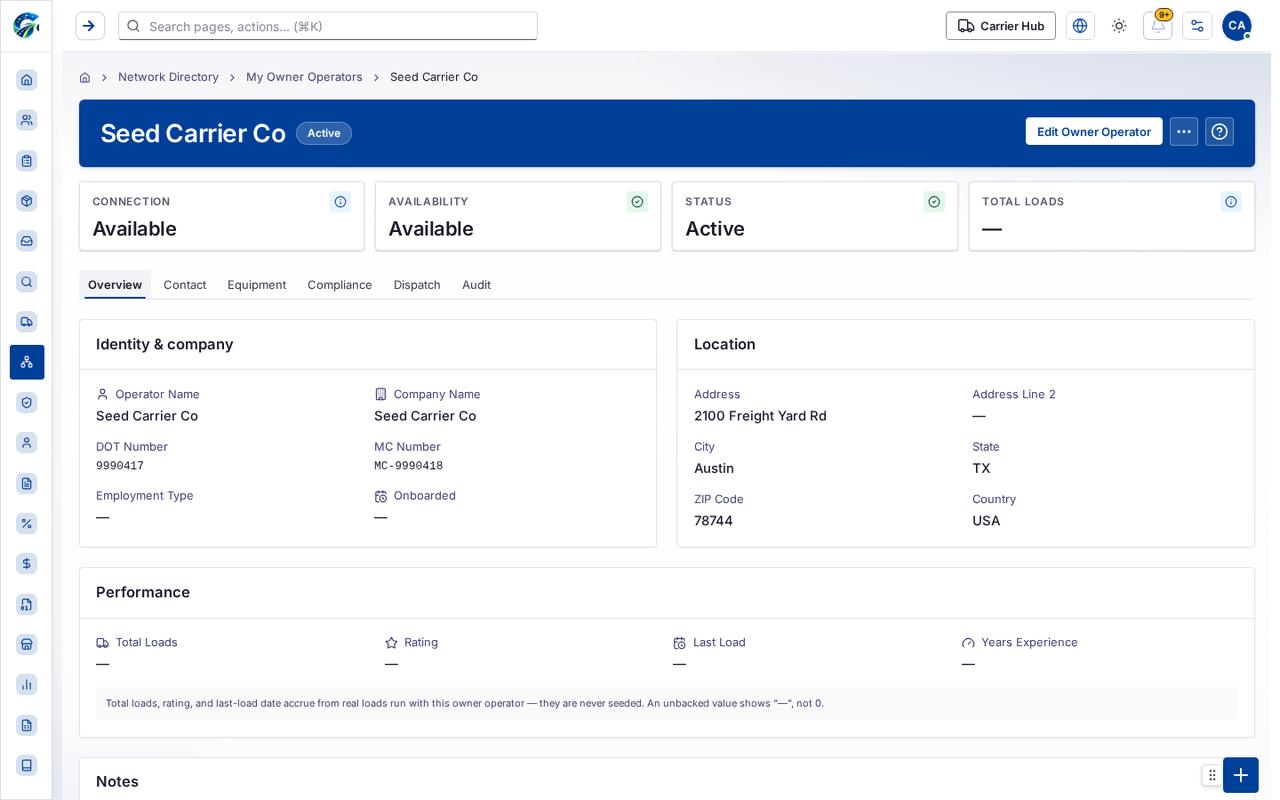The width and height of the screenshot is (1280, 800).
Task: Click the Connection card info icon
Action: pos(340,202)
